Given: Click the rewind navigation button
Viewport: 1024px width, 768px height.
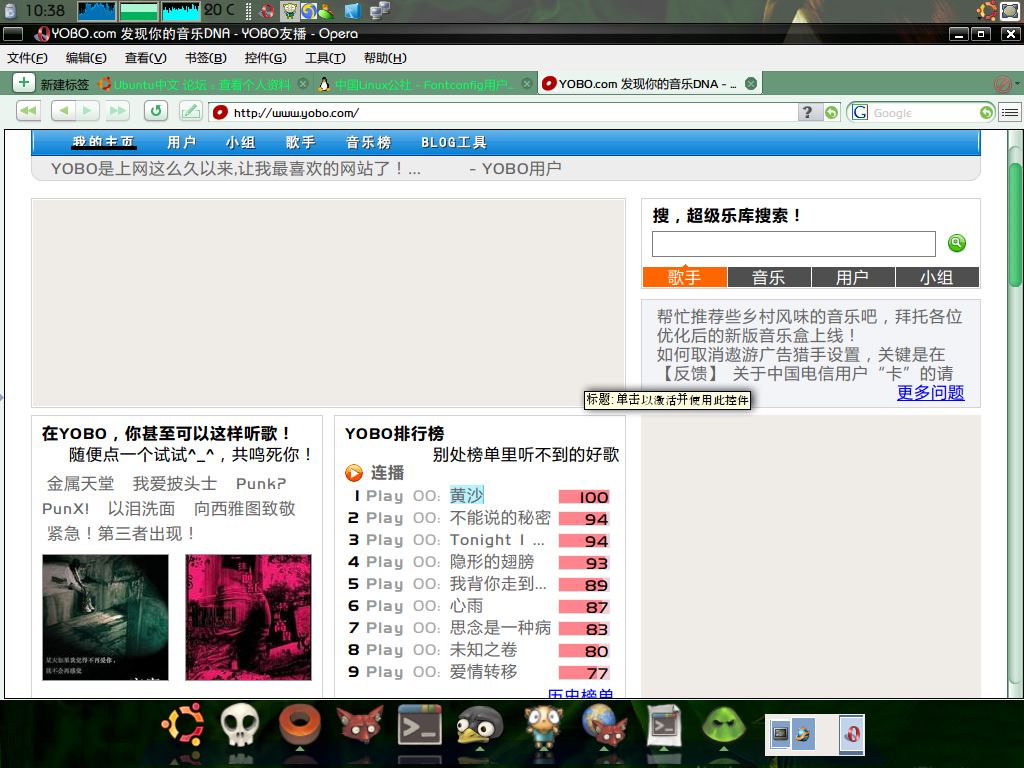Looking at the screenshot, I should [x=28, y=111].
